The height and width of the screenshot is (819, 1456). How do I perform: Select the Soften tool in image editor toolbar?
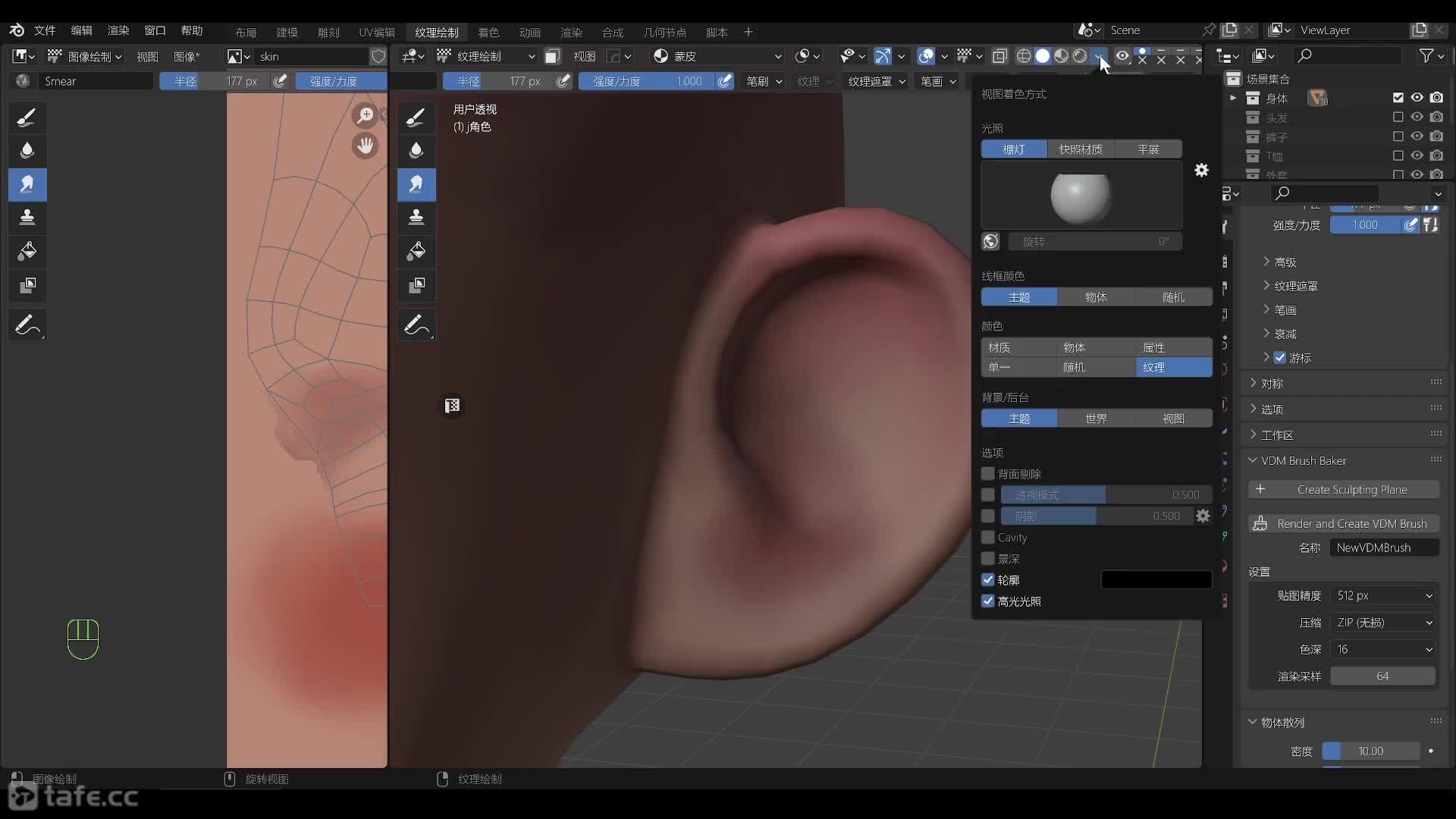27,151
